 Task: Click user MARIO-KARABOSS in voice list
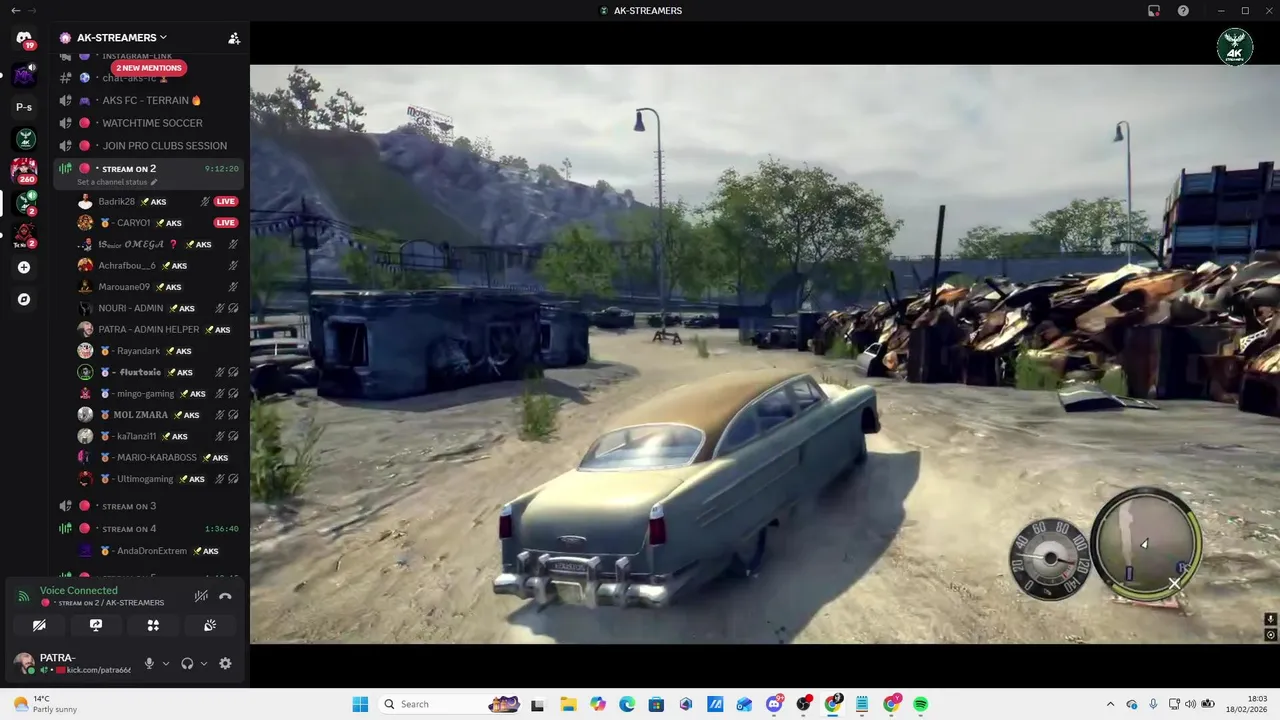tap(160, 457)
